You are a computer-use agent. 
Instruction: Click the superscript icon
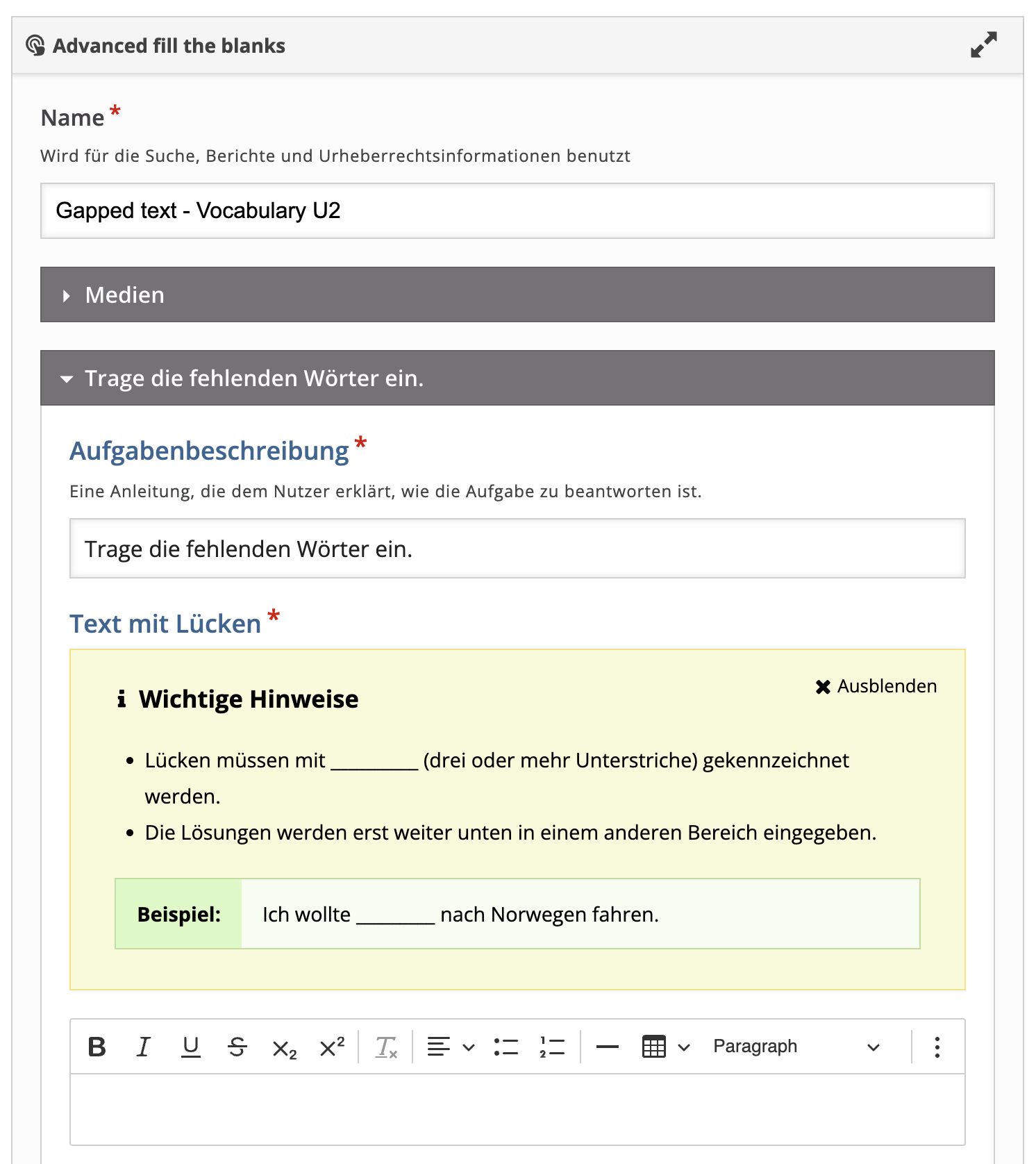[x=332, y=1047]
